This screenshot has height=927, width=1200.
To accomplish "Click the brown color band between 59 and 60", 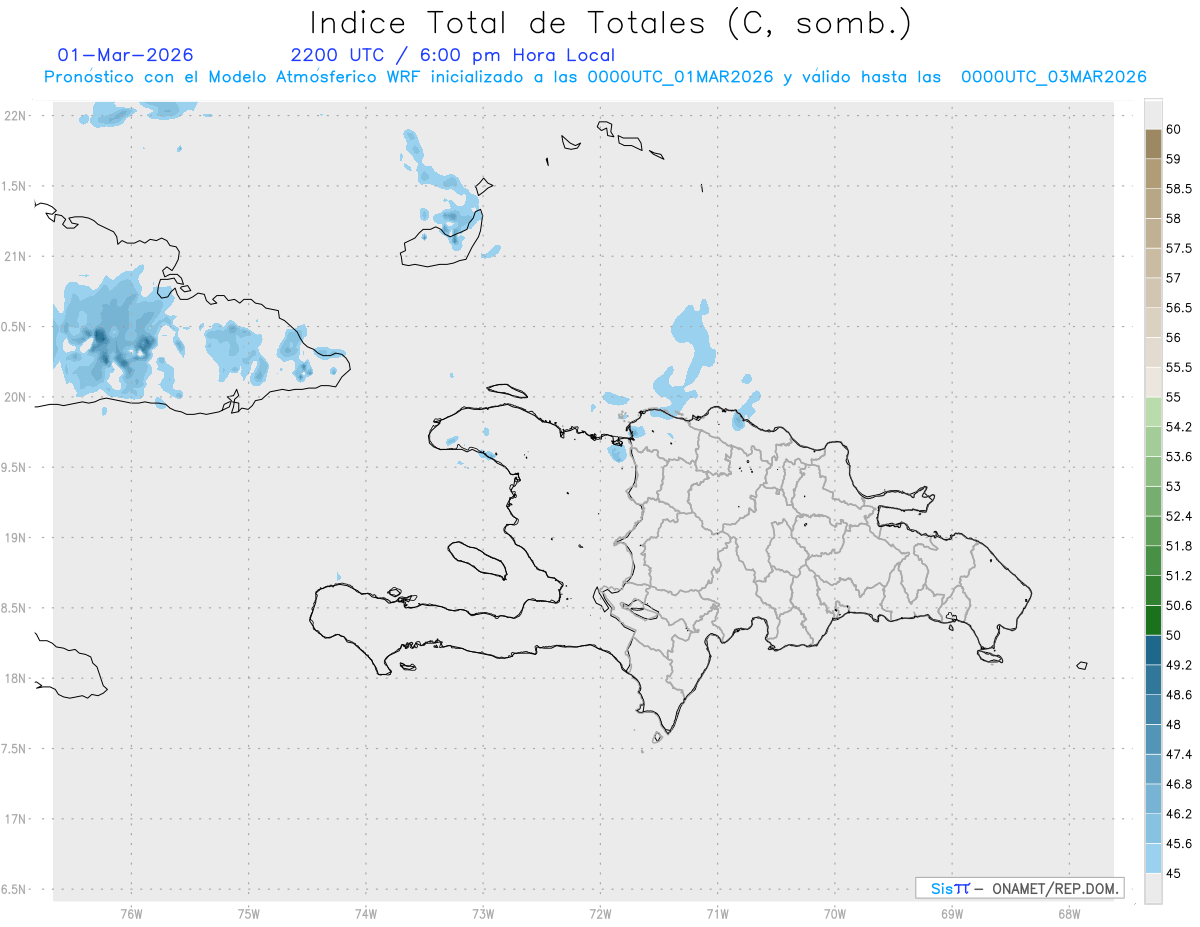I will (x=1153, y=144).
